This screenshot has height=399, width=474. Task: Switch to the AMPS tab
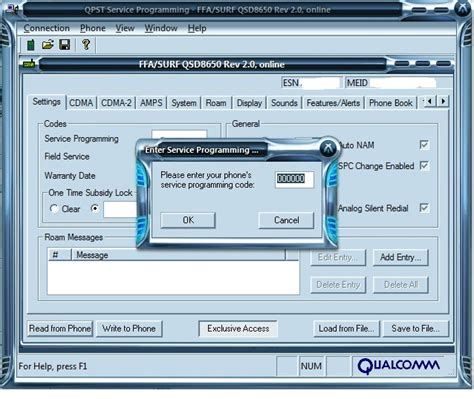tap(151, 103)
